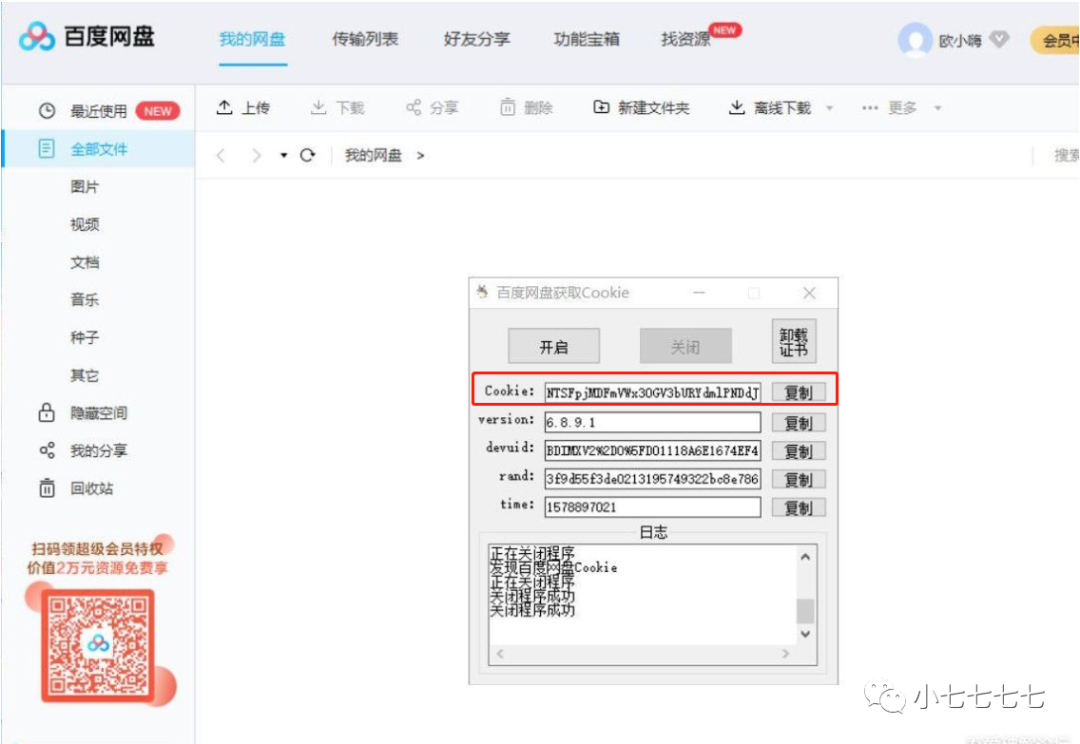Click the 扫码领超级会员特权 promo text
Screen dimensions: 1080x744
(x=97, y=549)
